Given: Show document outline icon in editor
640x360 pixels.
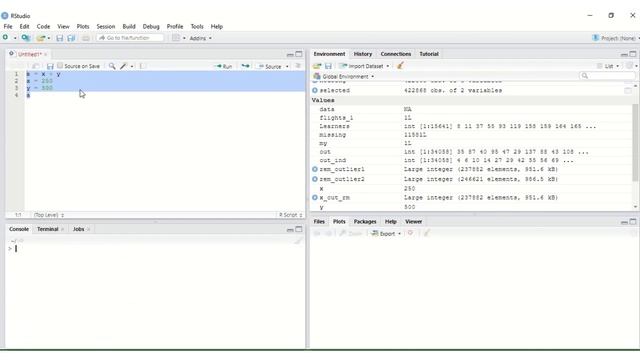Looking at the screenshot, I should [x=298, y=66].
